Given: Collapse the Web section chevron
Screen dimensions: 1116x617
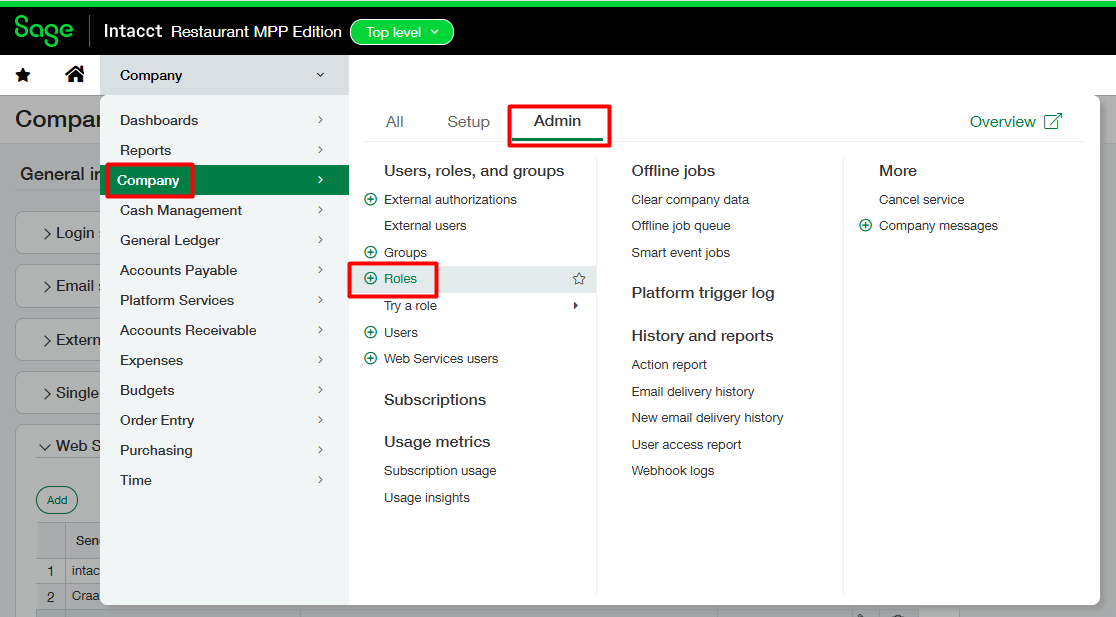Looking at the screenshot, I should (x=45, y=447).
